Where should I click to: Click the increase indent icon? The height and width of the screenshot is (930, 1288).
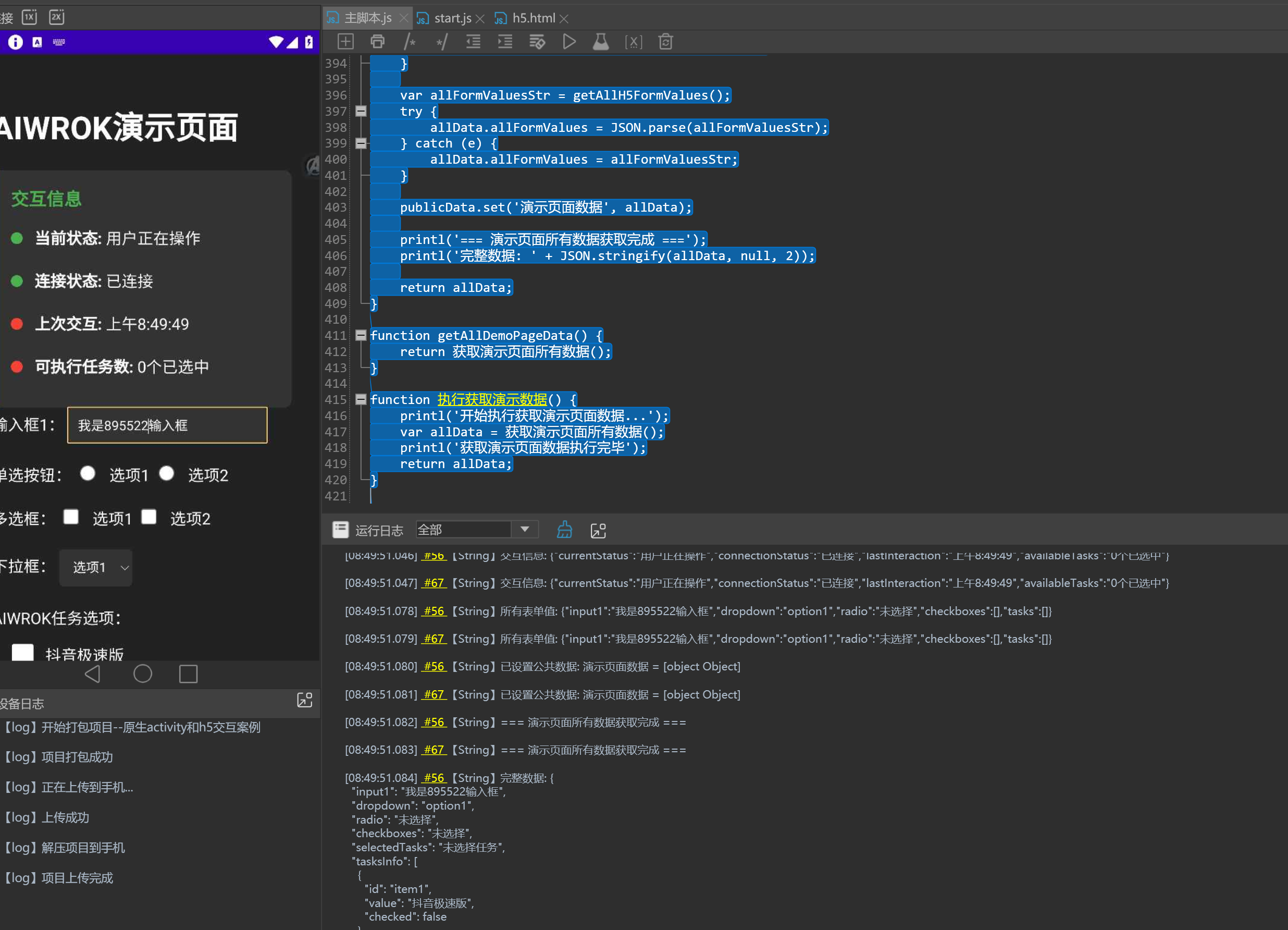tap(505, 42)
